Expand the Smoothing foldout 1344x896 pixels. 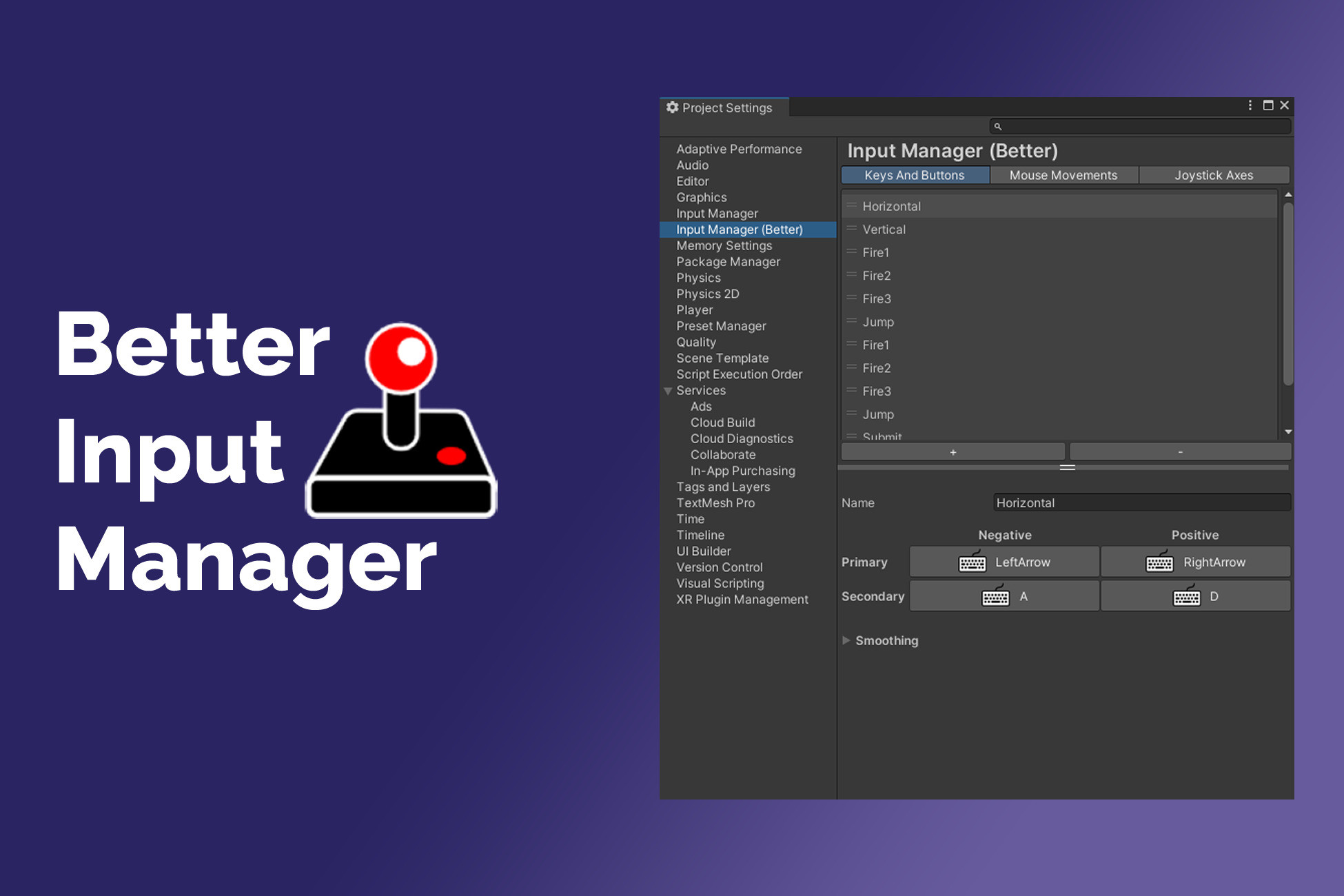846,640
